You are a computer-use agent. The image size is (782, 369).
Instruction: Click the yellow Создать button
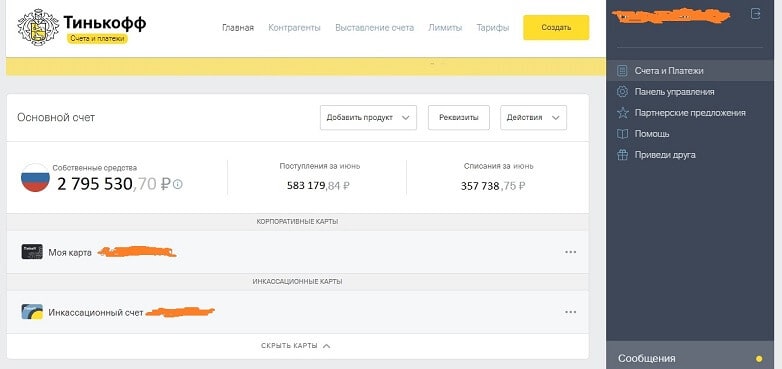click(x=556, y=27)
